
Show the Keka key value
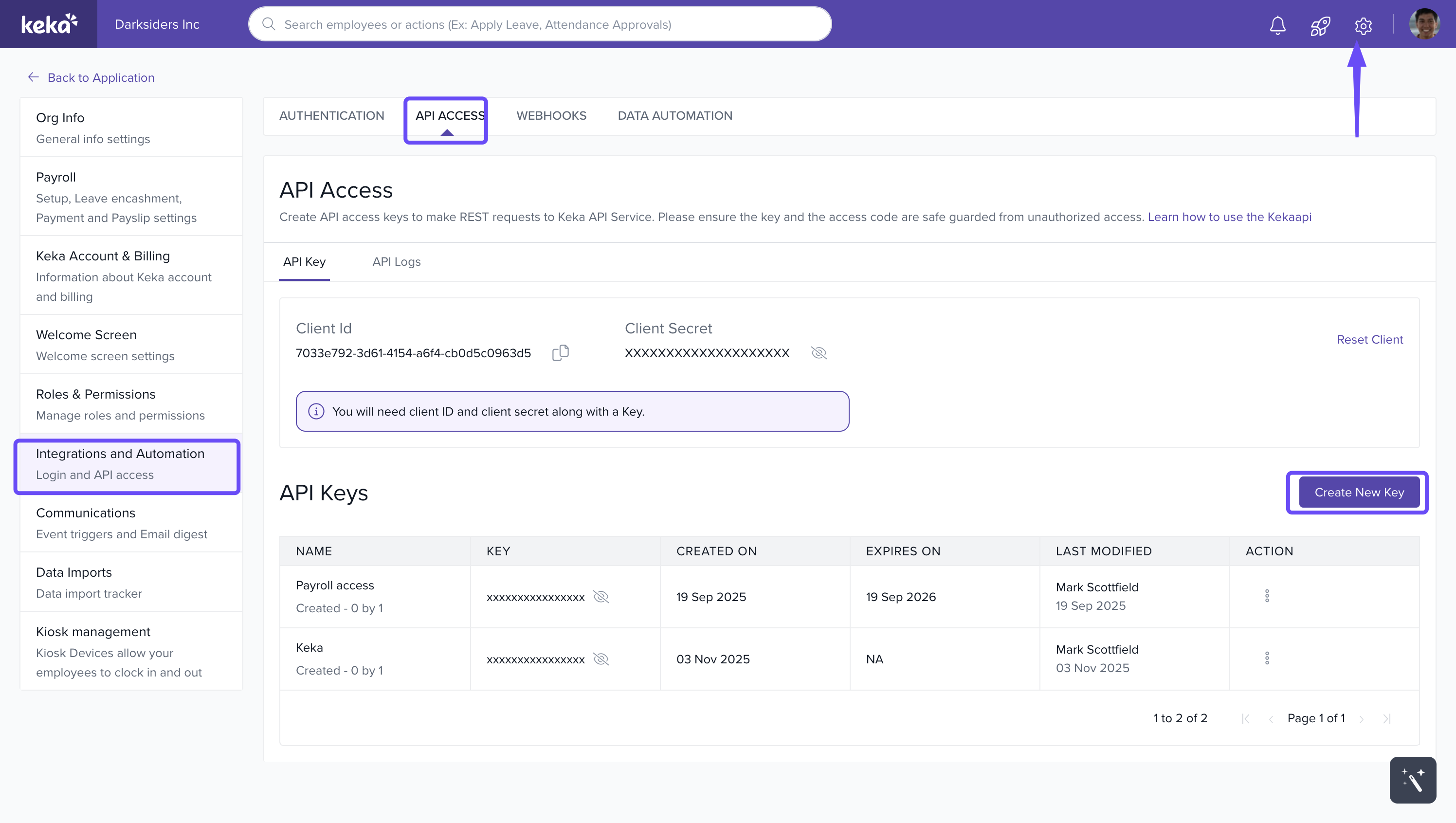[x=601, y=659]
